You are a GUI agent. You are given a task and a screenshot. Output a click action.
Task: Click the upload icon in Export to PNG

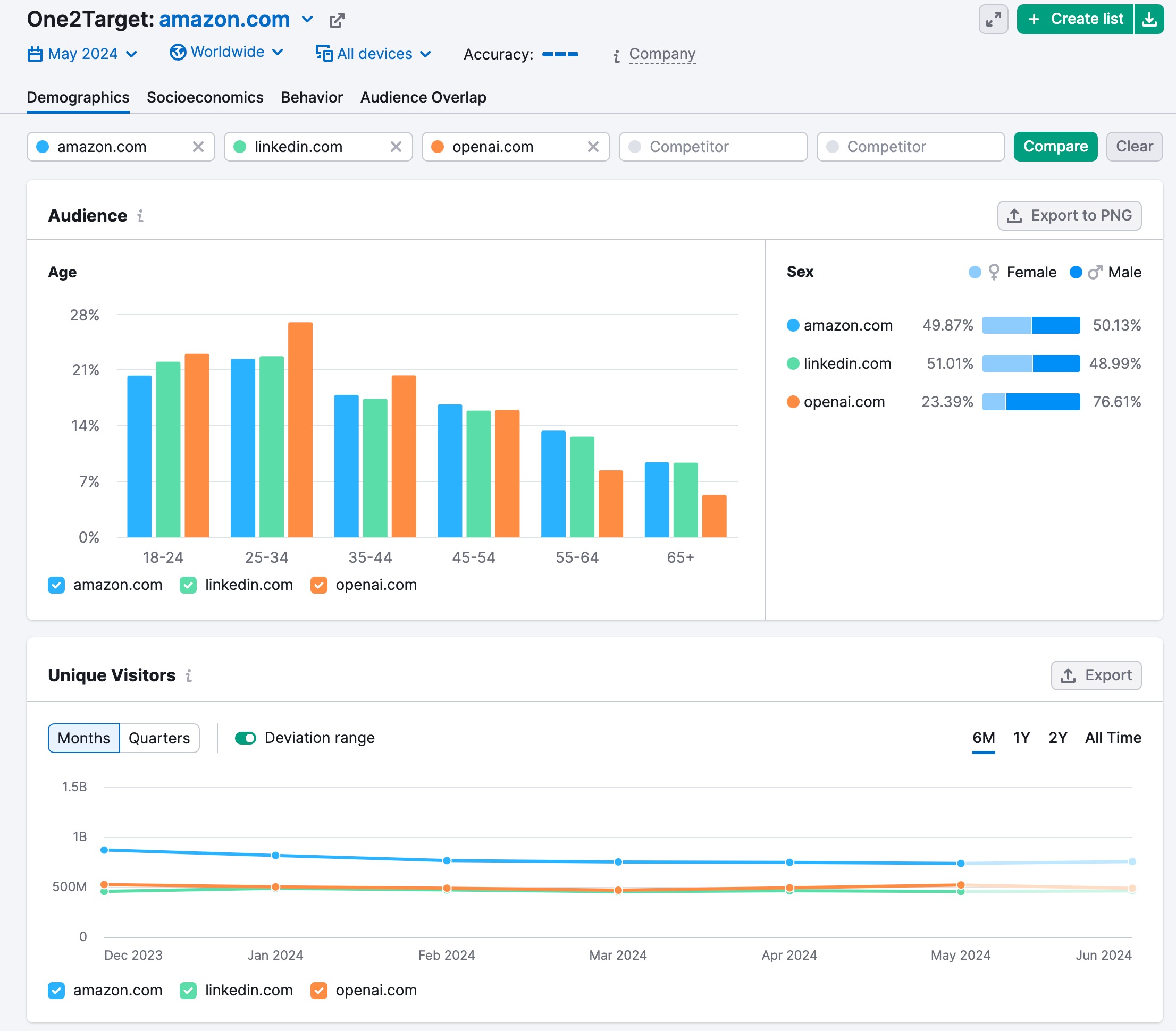(1014, 216)
